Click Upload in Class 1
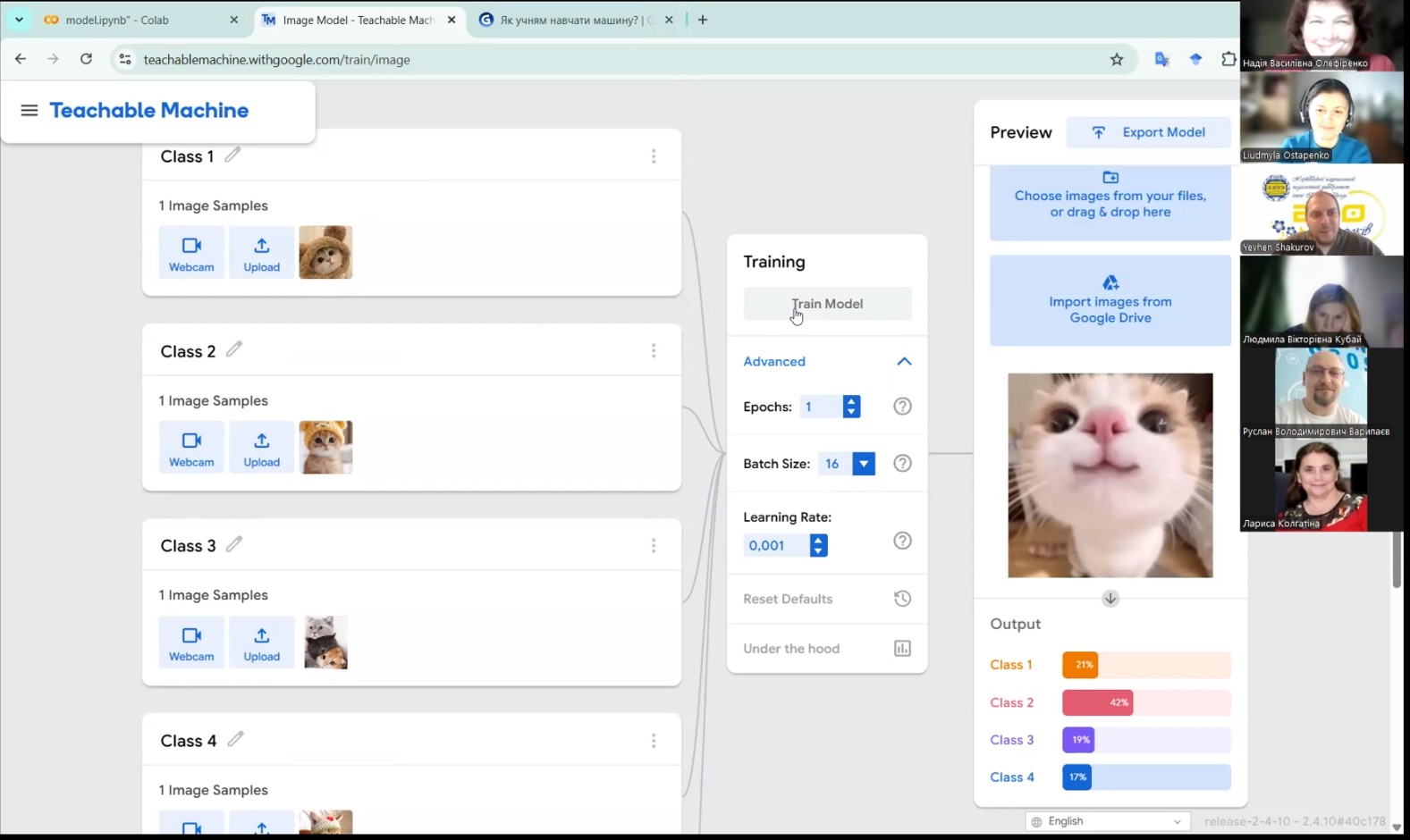The height and width of the screenshot is (840, 1410). pos(261,253)
